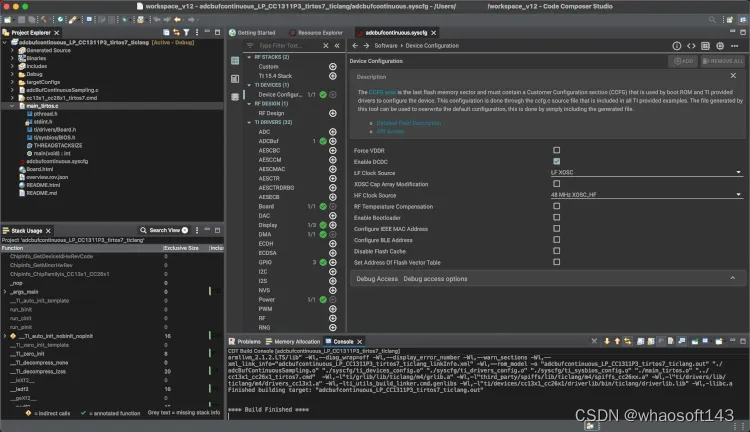
Task: Show generated files code brackets icon
Action: click(691, 46)
